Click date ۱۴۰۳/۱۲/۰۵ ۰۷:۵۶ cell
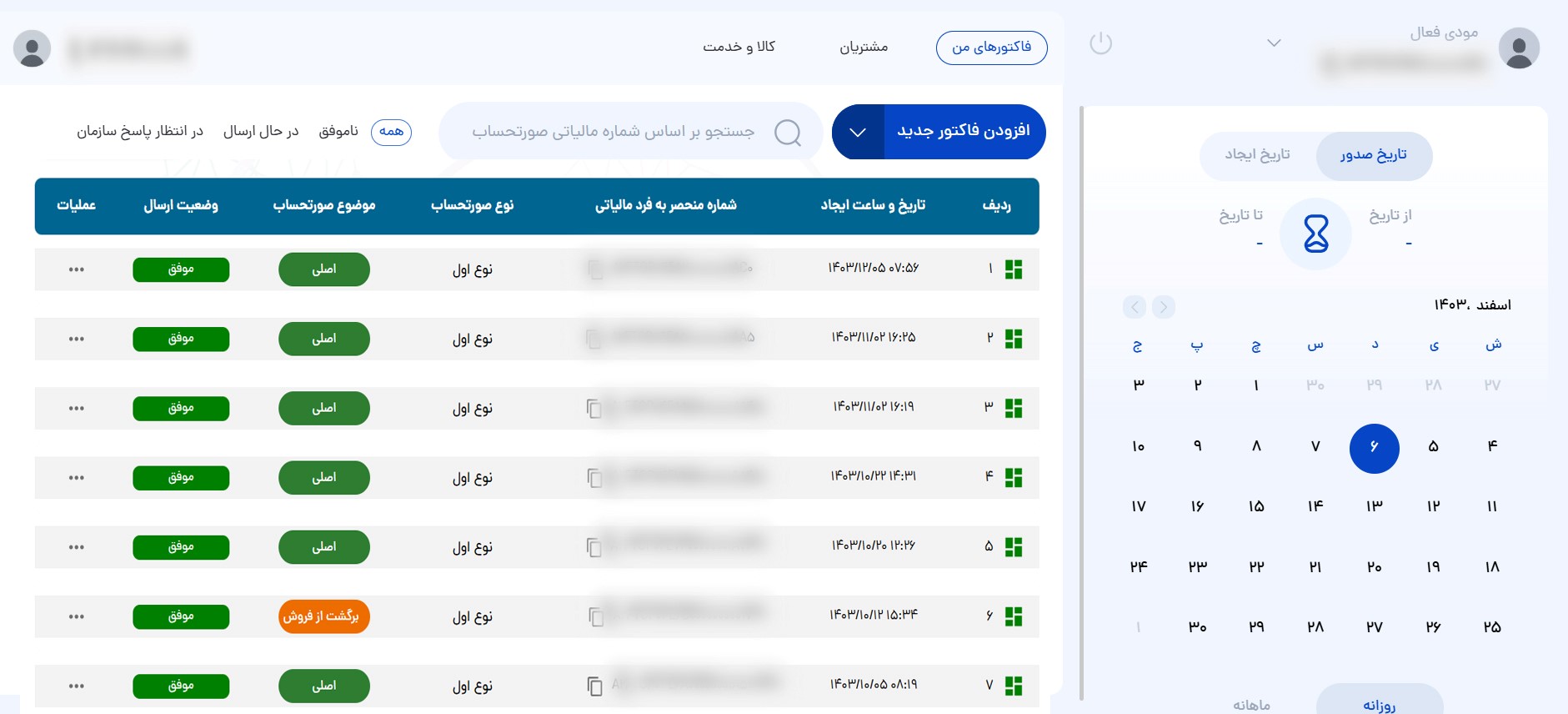The width and height of the screenshot is (1568, 714). [874, 268]
